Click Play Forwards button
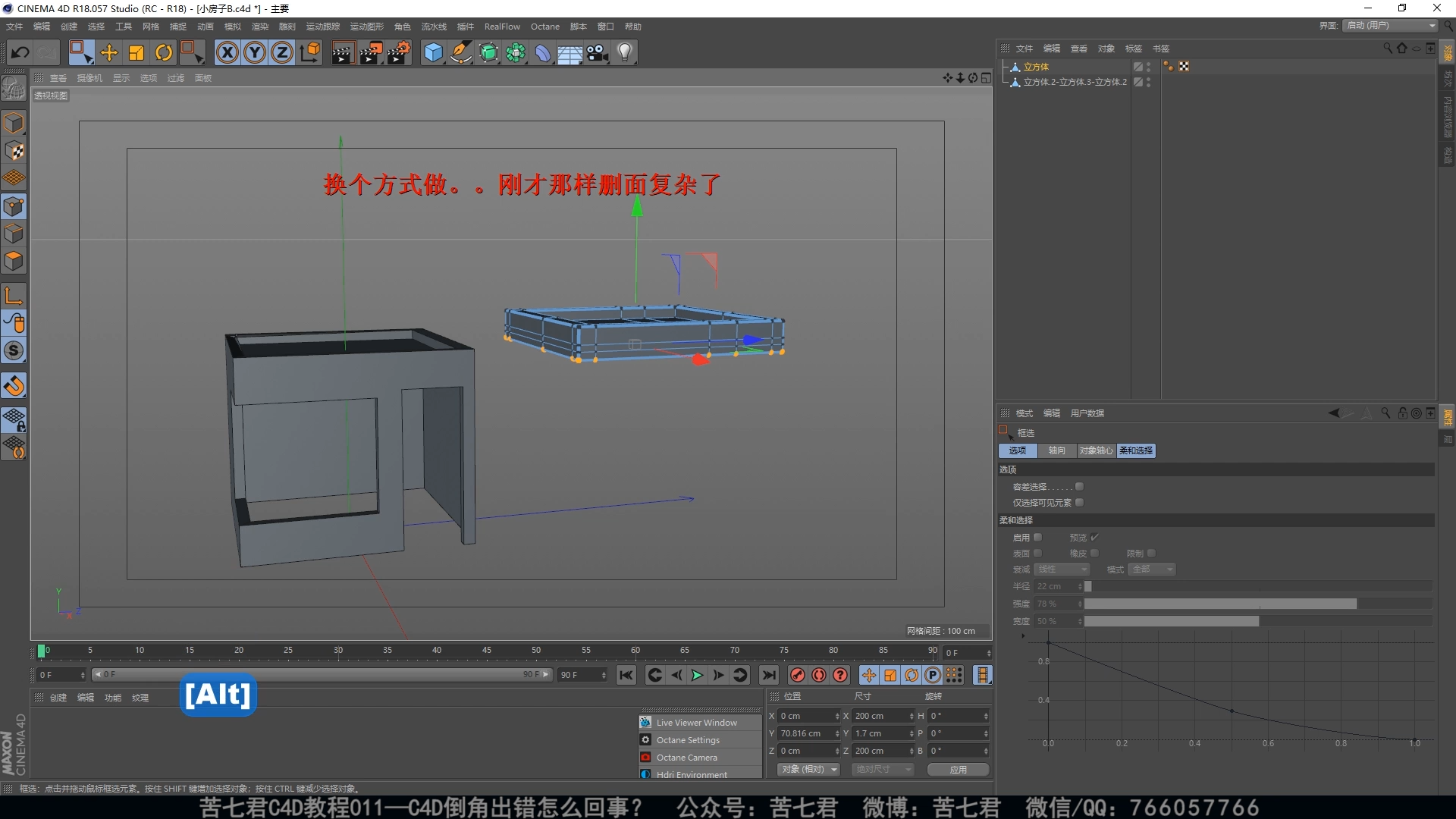Image resolution: width=1456 pixels, height=819 pixels. pyautogui.click(x=697, y=675)
